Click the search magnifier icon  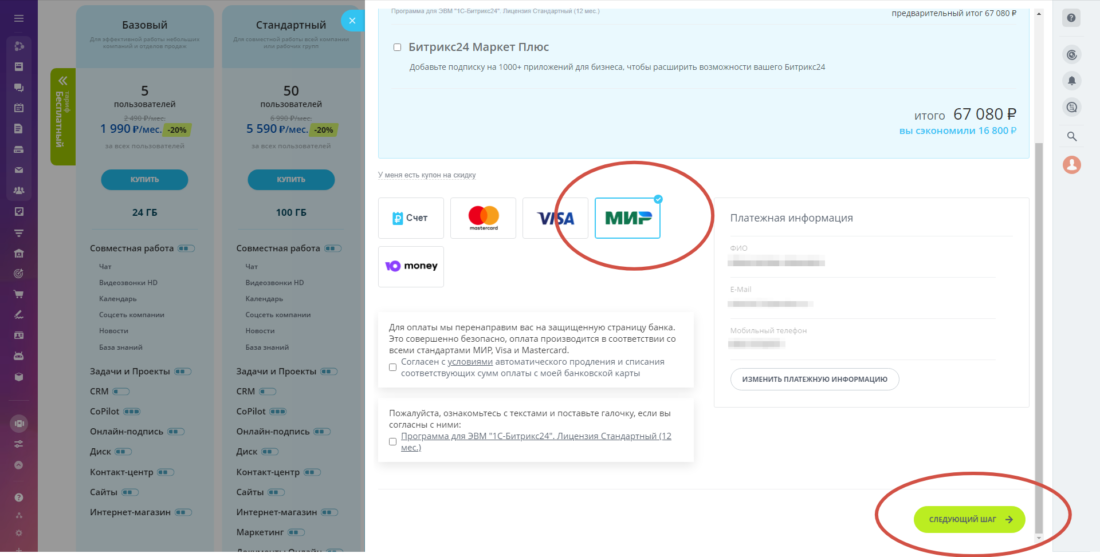(x=1071, y=136)
